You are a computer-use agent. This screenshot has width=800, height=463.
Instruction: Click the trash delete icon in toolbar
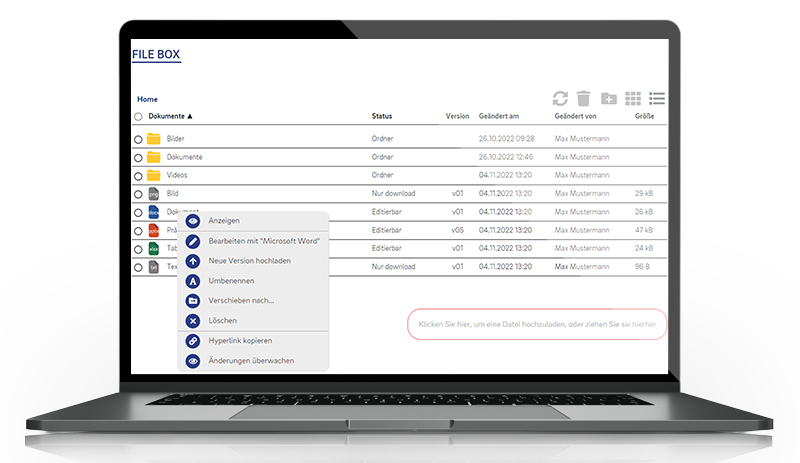pyautogui.click(x=584, y=98)
